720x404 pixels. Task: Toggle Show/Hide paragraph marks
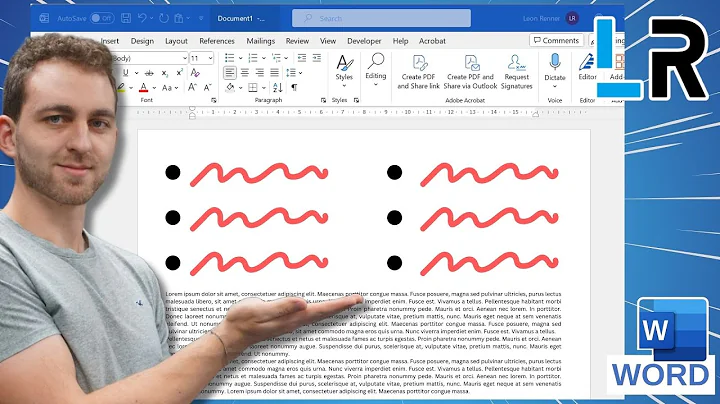click(x=294, y=87)
